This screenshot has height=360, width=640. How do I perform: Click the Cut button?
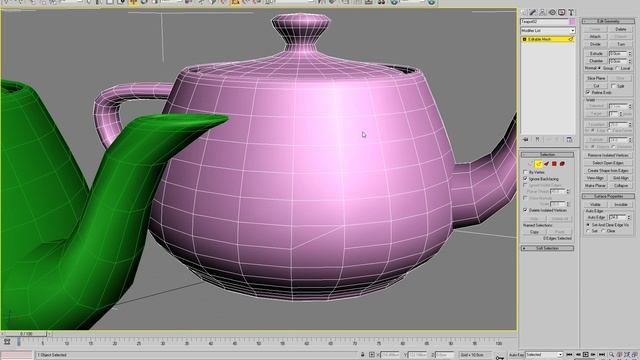click(596, 86)
